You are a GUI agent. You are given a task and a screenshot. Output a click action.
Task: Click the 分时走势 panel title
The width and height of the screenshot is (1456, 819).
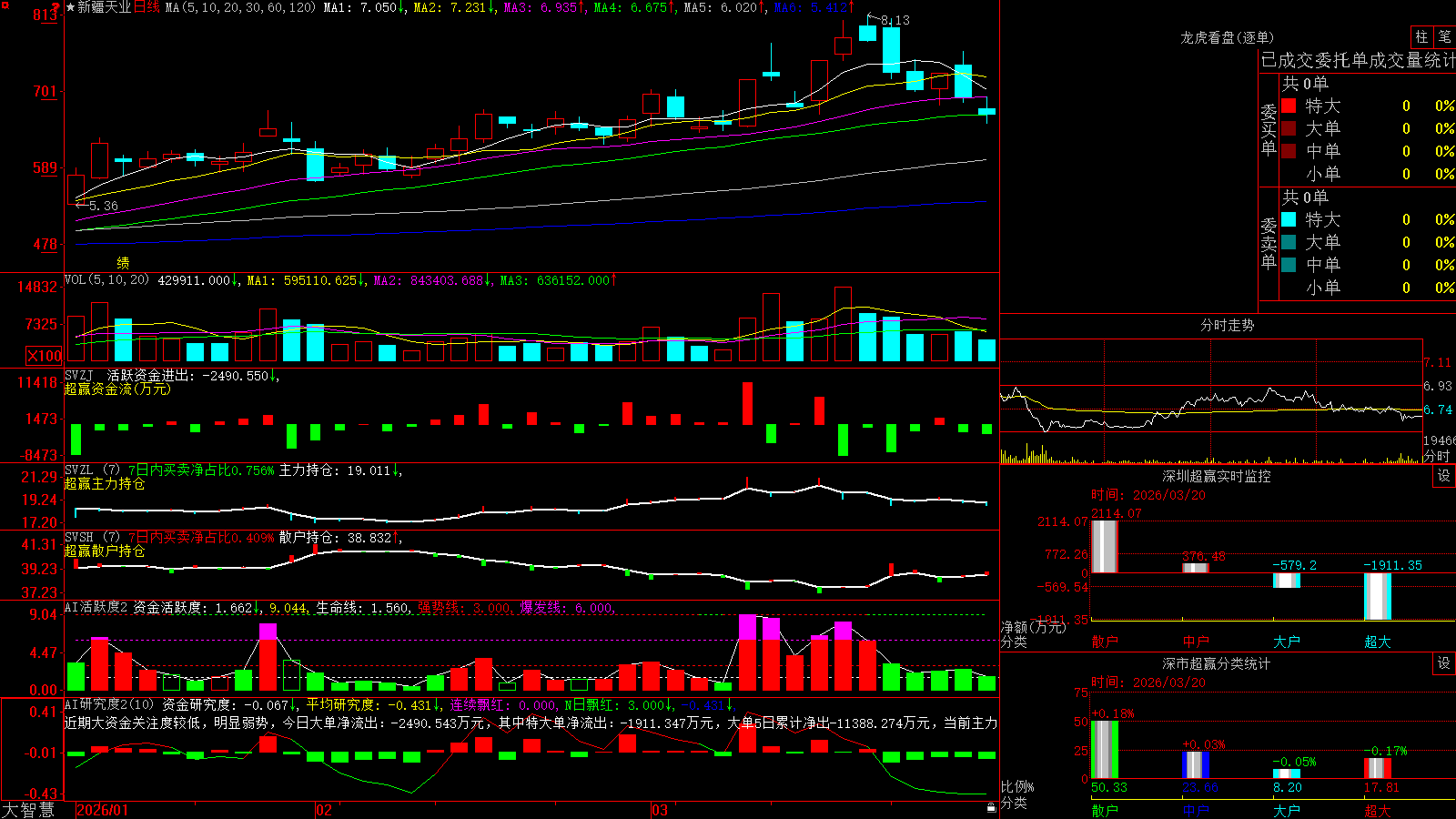click(x=1227, y=325)
